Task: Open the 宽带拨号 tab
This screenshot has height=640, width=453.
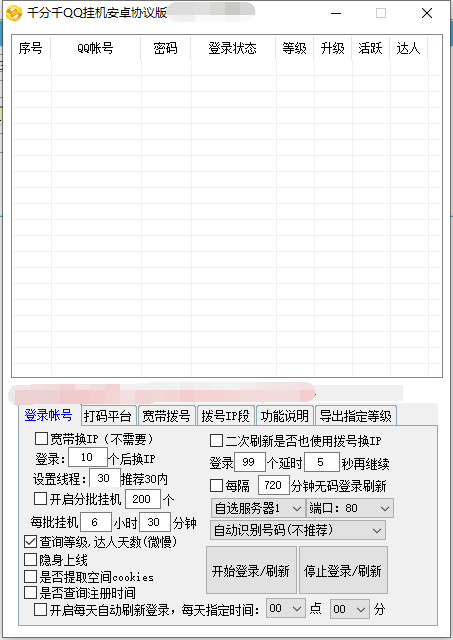Action: coord(167,416)
